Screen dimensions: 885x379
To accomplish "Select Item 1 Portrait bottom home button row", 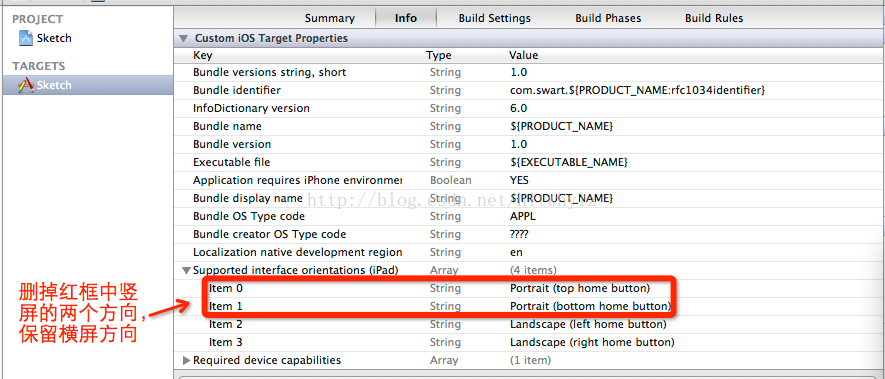I will (x=529, y=306).
